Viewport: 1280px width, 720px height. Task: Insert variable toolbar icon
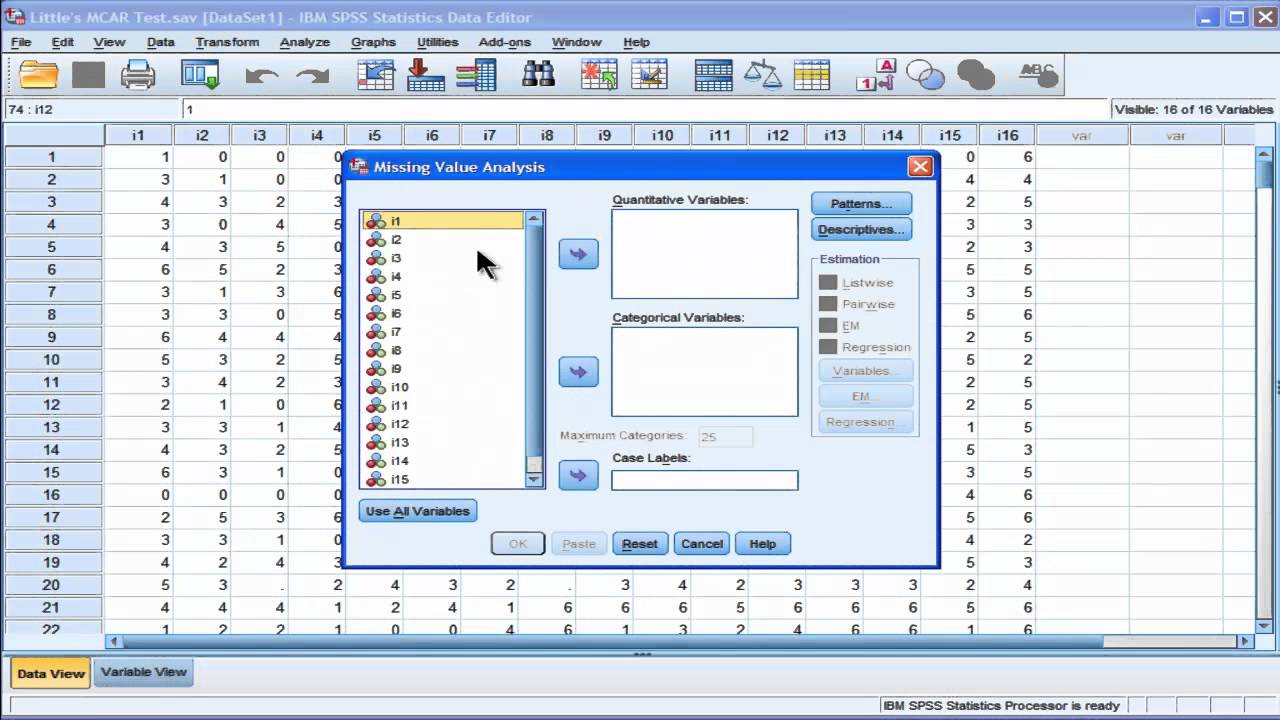[x=649, y=75]
